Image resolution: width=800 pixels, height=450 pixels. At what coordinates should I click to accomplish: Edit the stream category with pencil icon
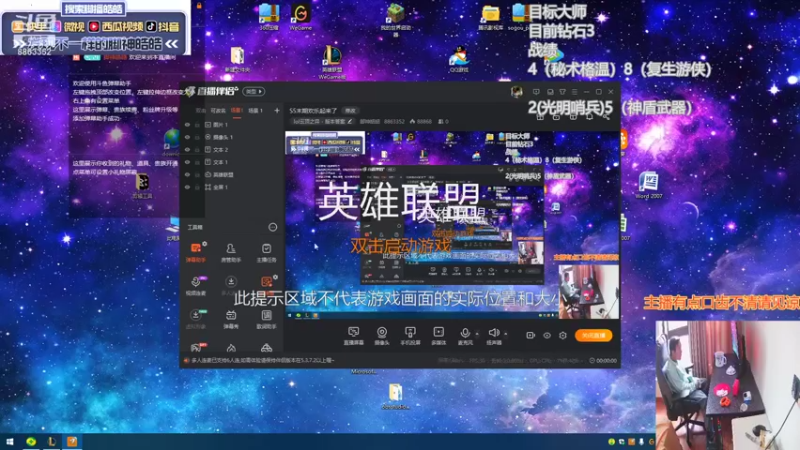pyautogui.click(x=350, y=121)
